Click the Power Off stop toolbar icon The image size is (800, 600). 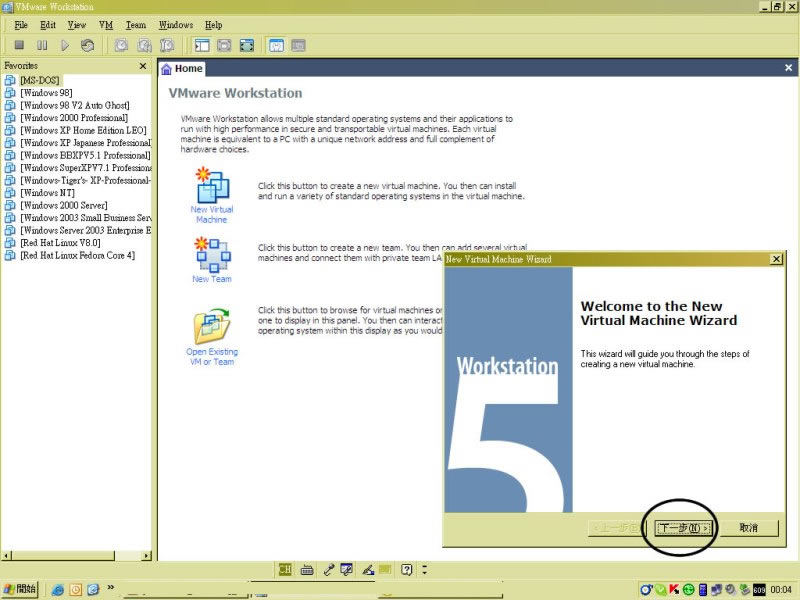[x=19, y=45]
